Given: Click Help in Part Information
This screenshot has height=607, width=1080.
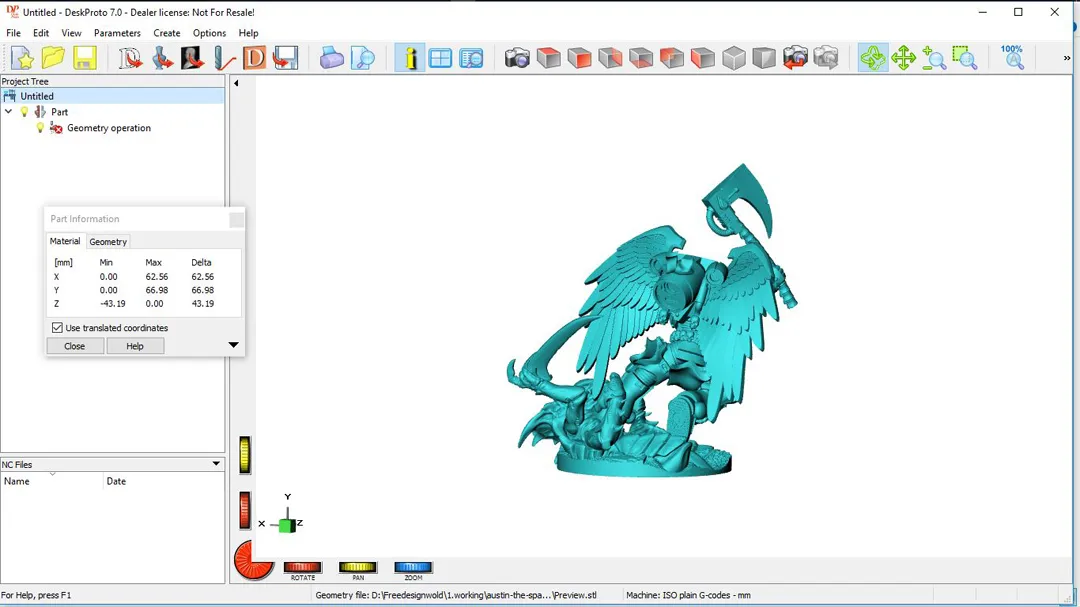Looking at the screenshot, I should 135,346.
